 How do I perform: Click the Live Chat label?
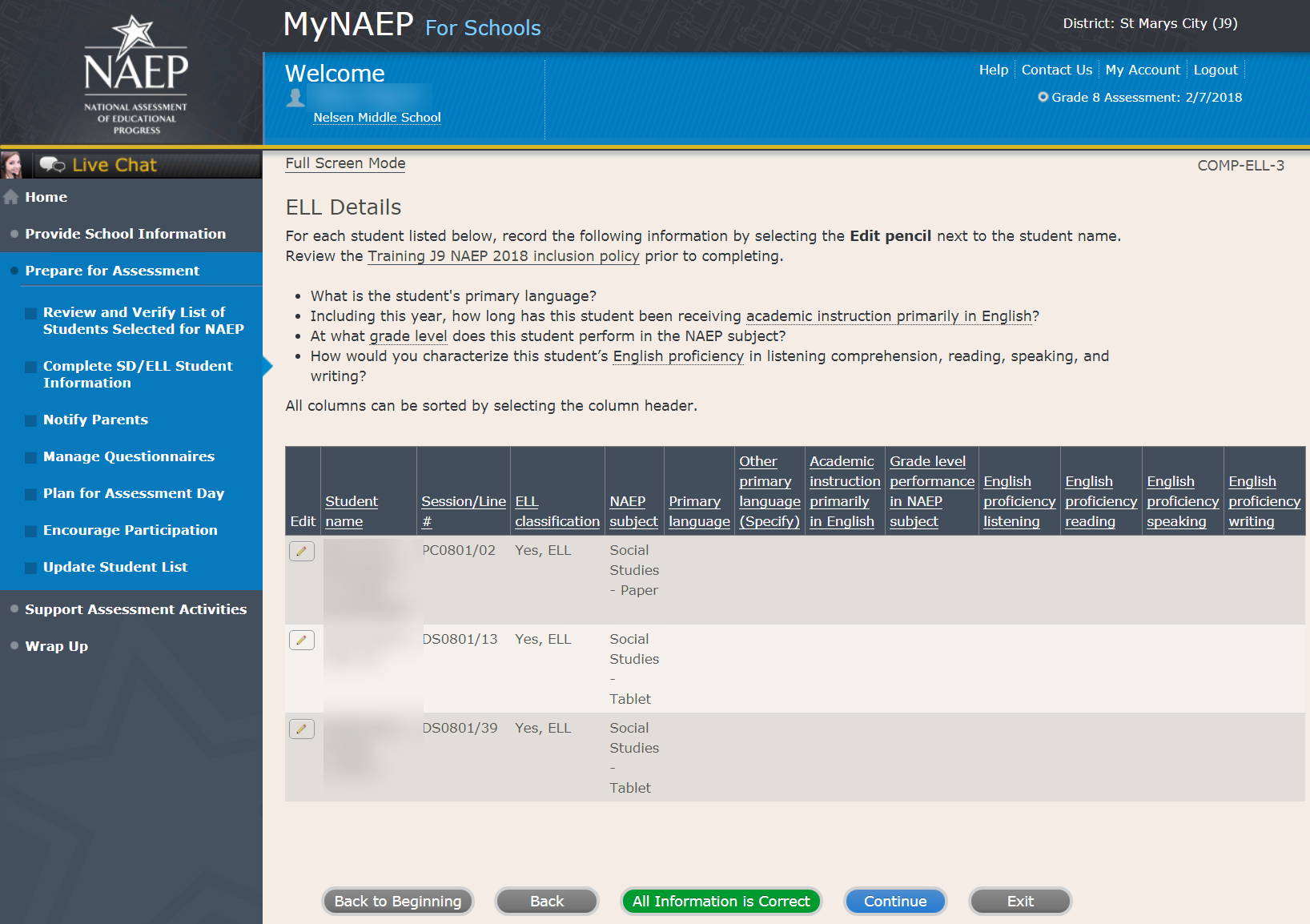click(115, 165)
